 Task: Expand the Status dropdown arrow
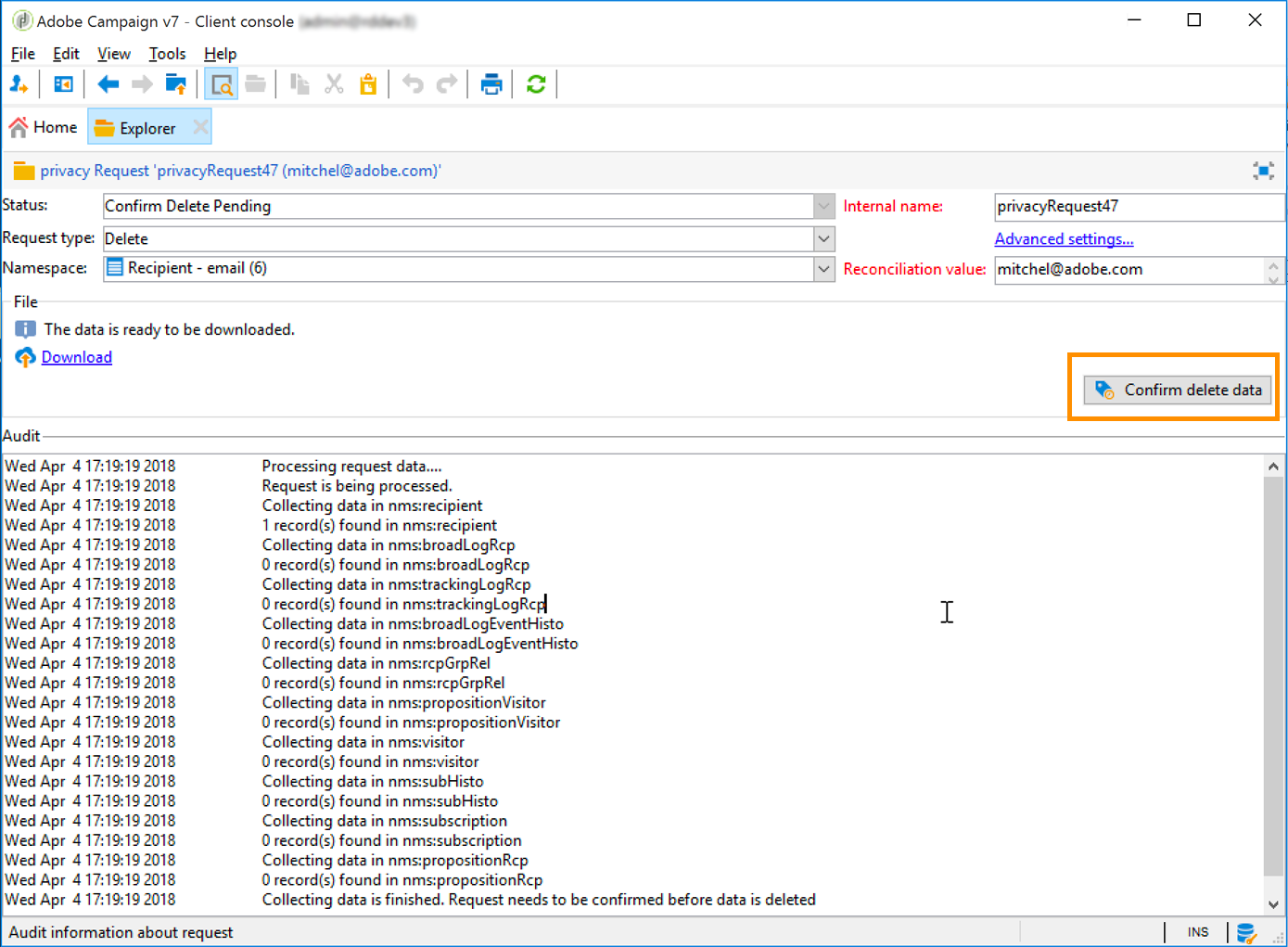[824, 206]
